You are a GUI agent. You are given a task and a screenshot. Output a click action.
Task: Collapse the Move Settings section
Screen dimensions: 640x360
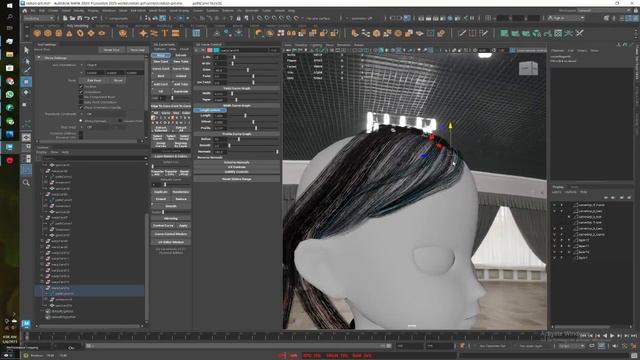point(39,58)
